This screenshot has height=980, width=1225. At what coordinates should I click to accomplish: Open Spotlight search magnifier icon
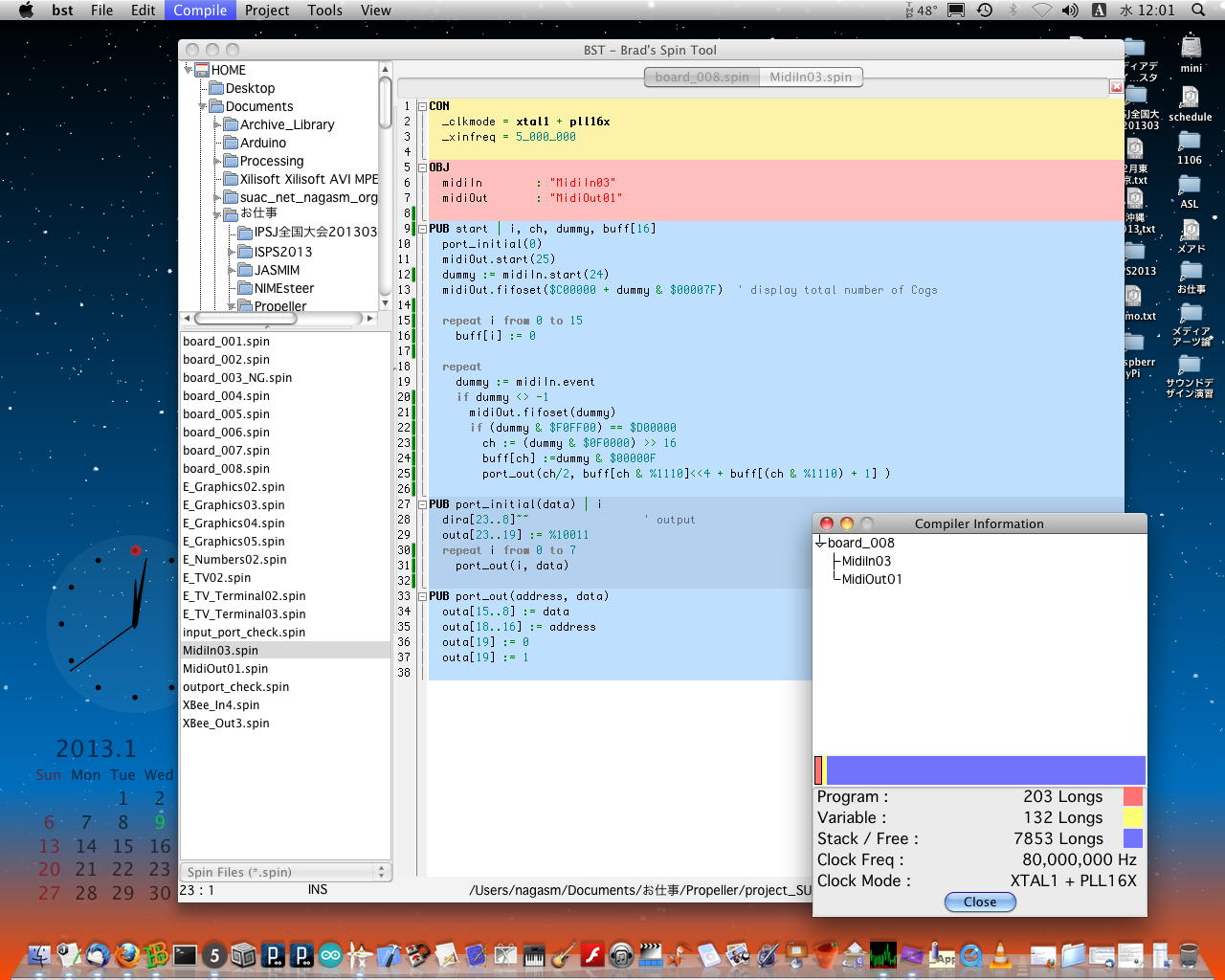coord(1198,11)
